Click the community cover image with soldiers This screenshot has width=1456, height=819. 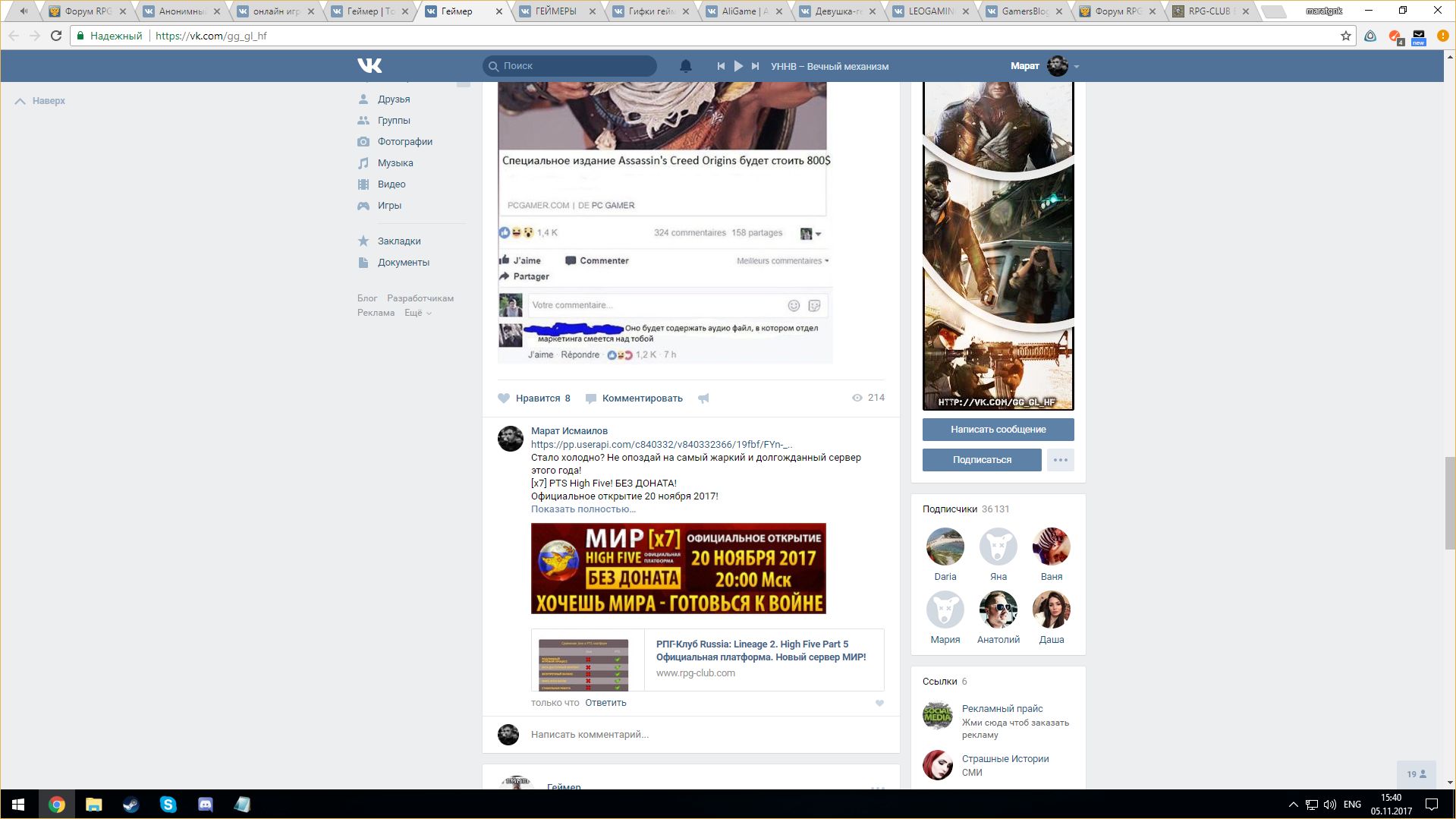(998, 246)
